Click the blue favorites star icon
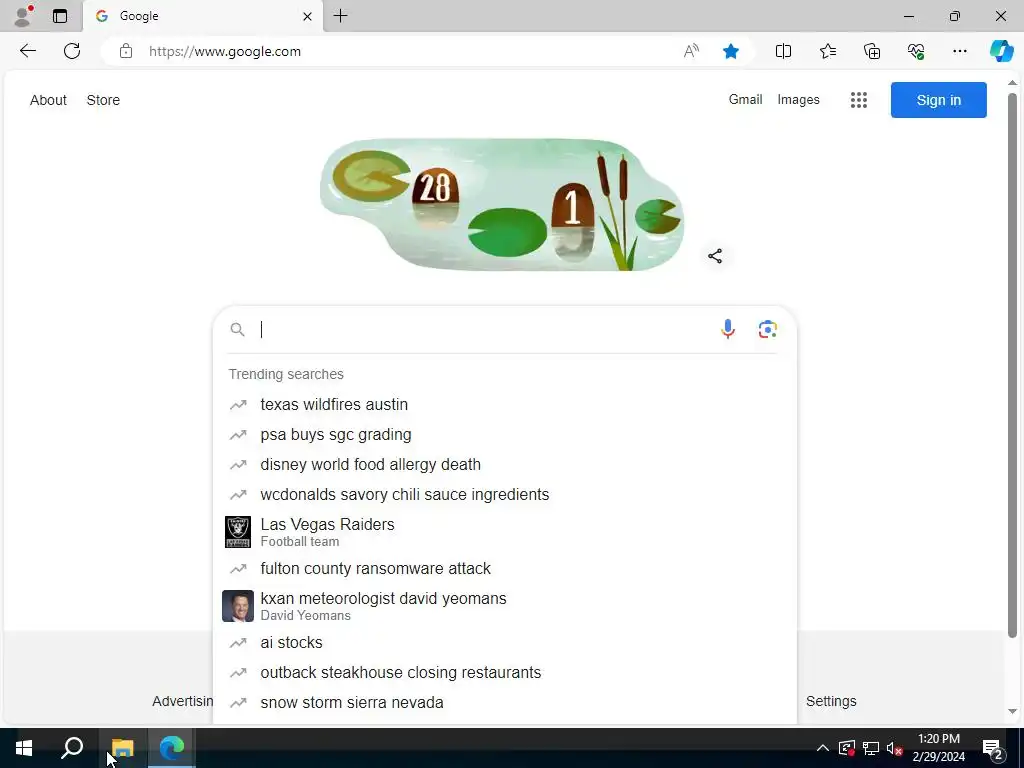 [731, 51]
